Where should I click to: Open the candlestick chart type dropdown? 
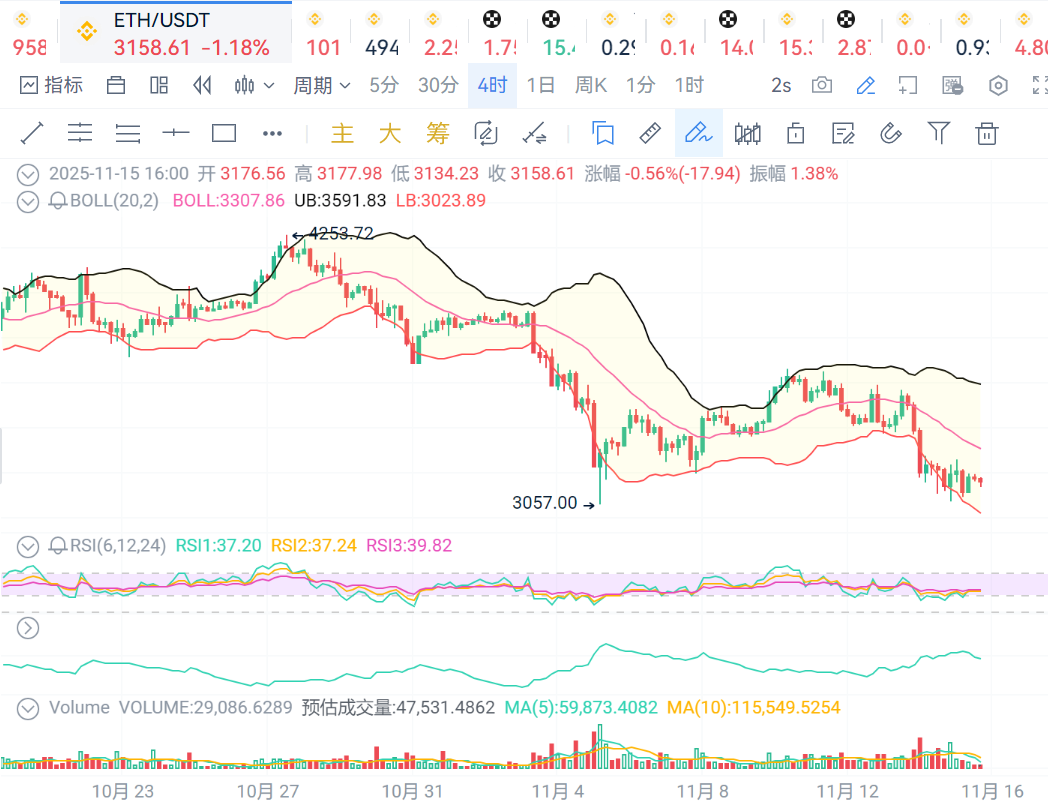[254, 85]
